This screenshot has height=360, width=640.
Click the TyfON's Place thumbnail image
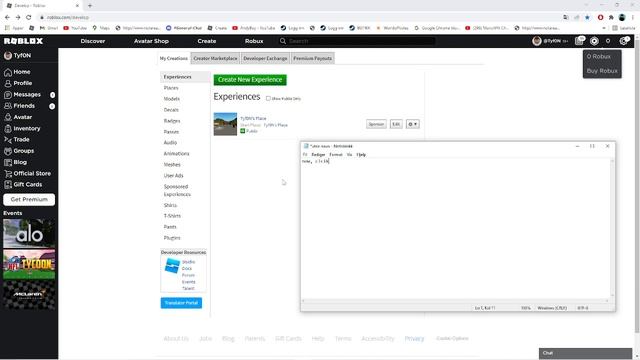point(225,124)
